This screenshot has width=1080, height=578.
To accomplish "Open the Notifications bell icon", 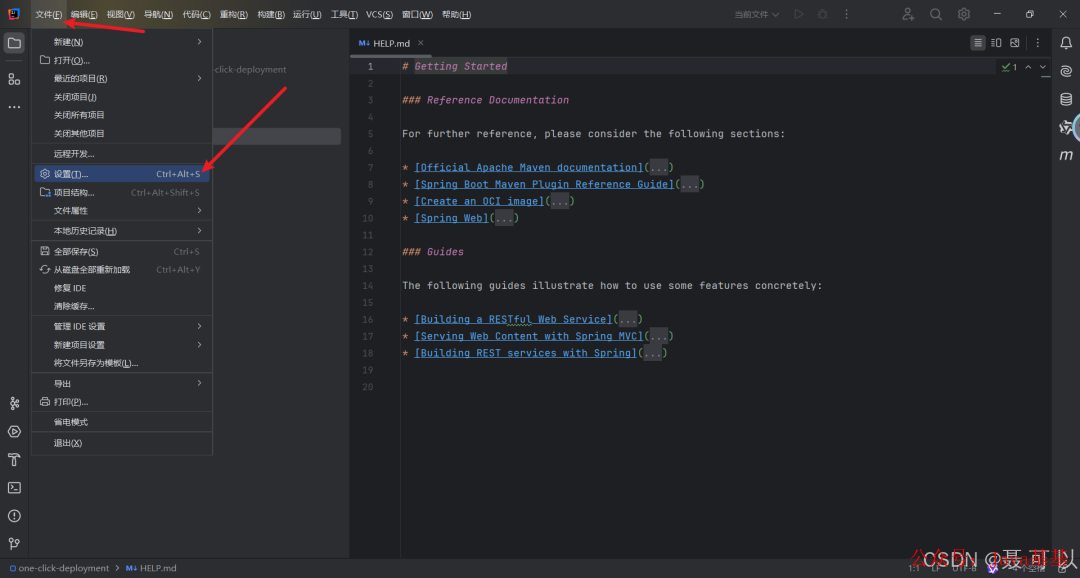I will (x=1066, y=43).
